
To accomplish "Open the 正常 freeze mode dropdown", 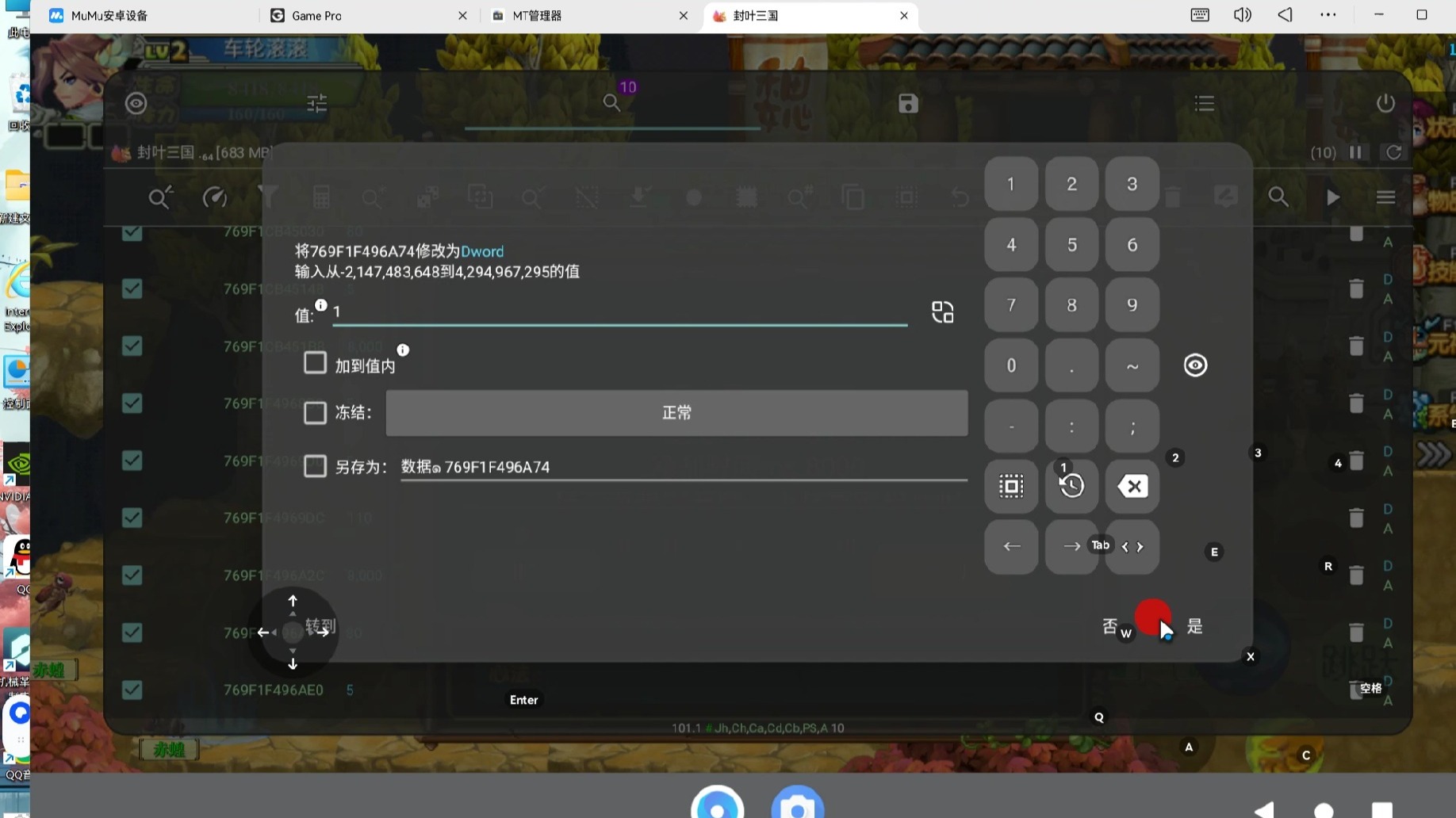I will 676,413.
